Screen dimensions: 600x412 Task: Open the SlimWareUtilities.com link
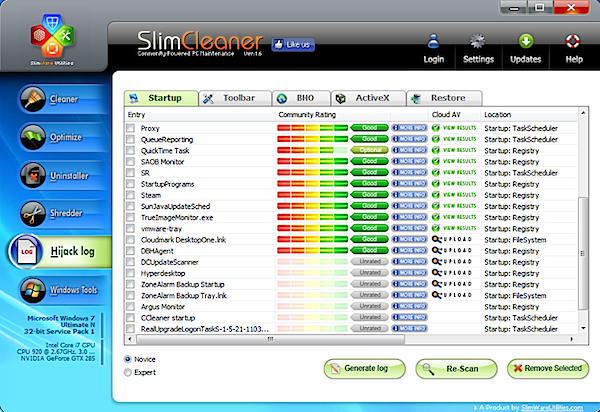[552, 407]
